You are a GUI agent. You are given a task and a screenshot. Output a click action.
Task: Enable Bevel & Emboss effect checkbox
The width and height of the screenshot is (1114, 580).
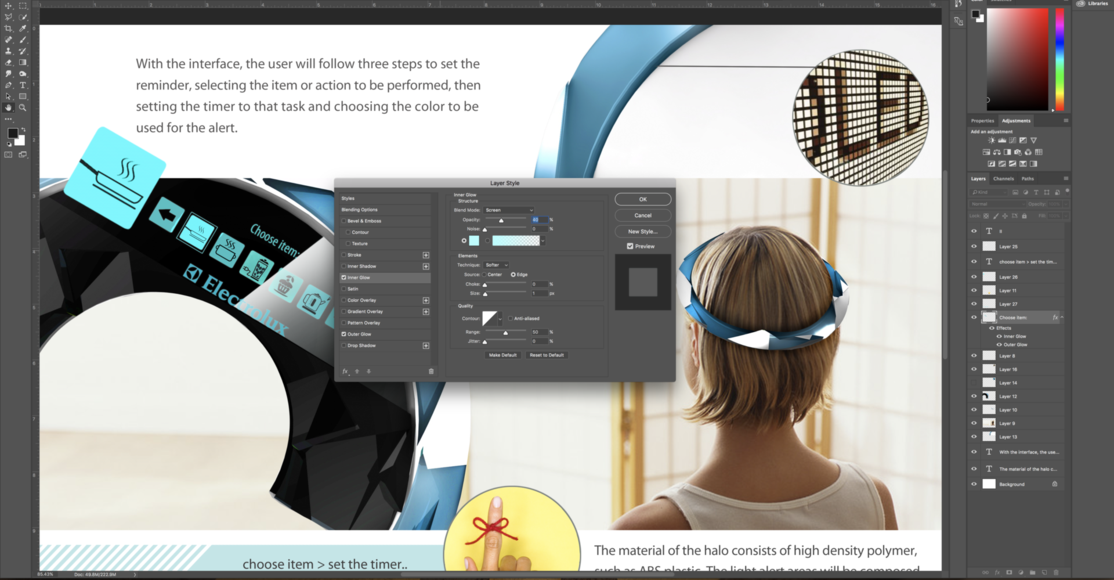click(345, 221)
